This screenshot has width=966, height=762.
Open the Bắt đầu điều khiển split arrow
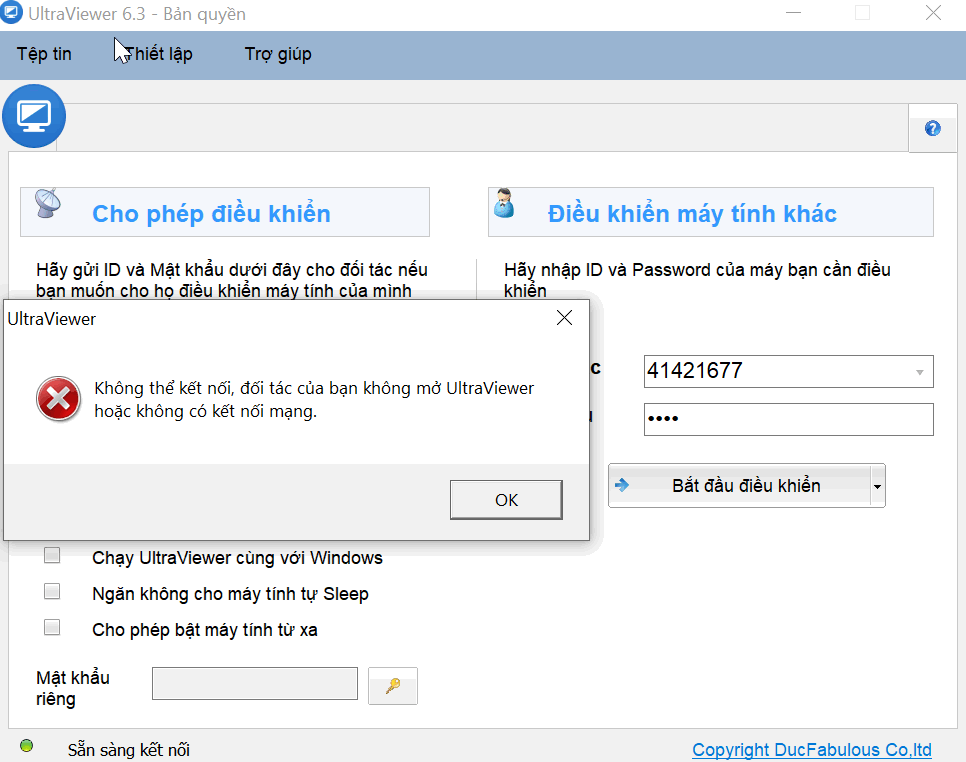point(877,486)
